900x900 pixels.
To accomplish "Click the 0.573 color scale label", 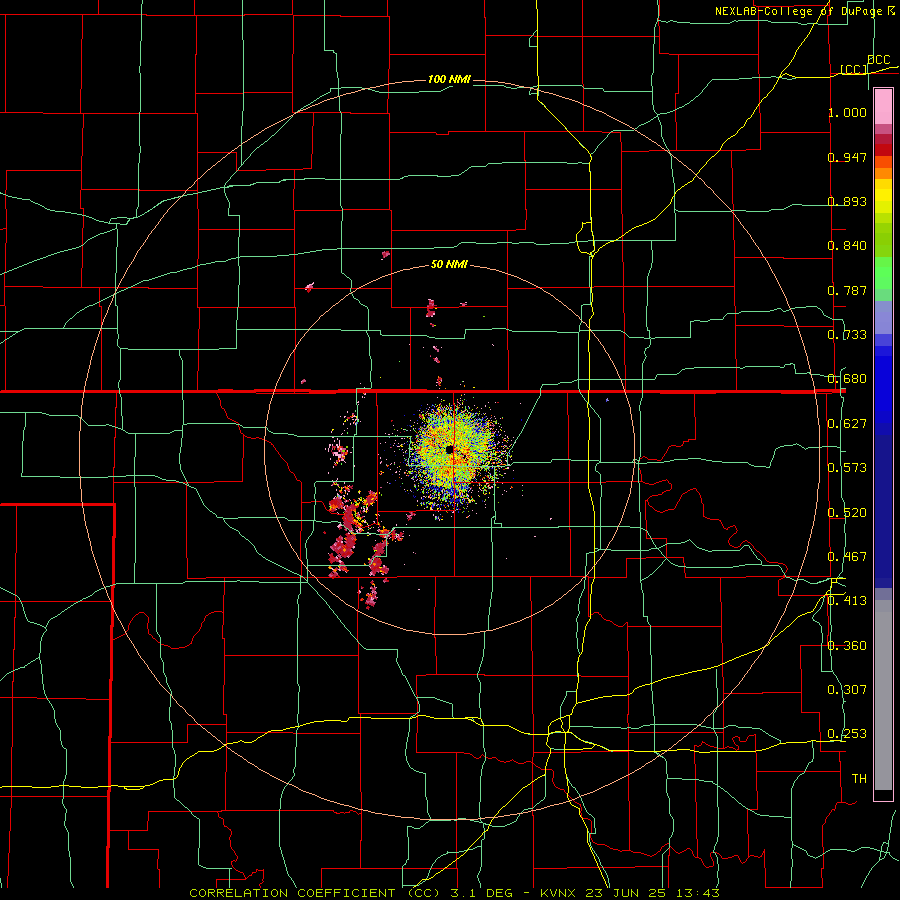I will click(x=847, y=468).
